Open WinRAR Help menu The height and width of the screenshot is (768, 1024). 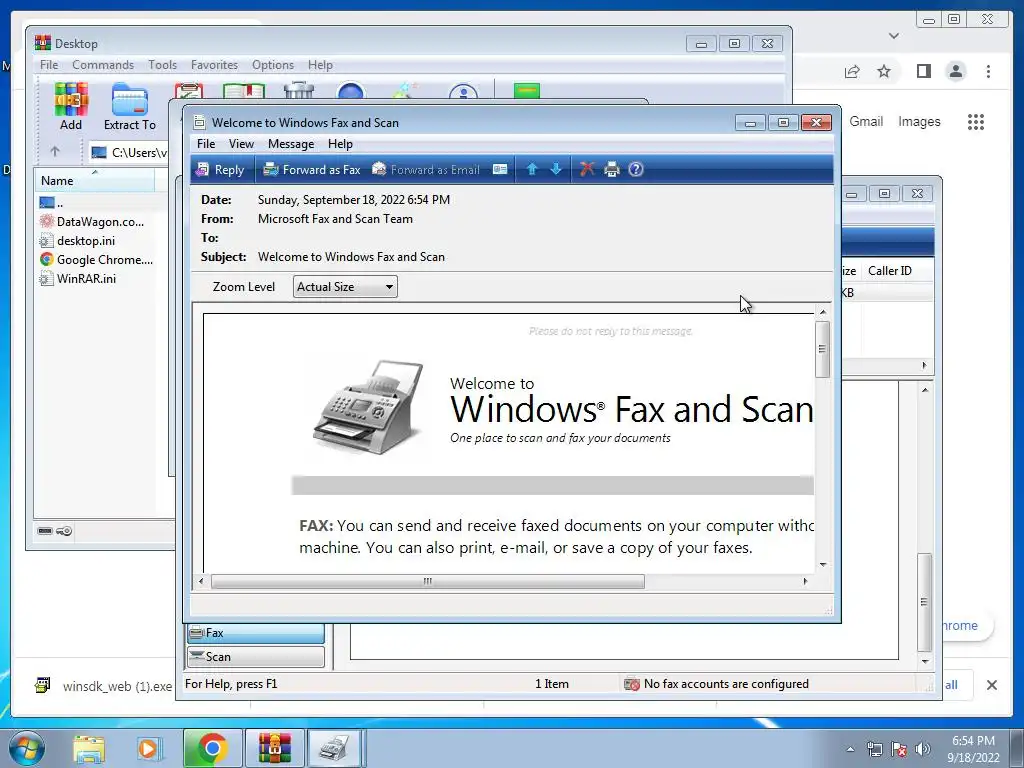click(x=320, y=65)
